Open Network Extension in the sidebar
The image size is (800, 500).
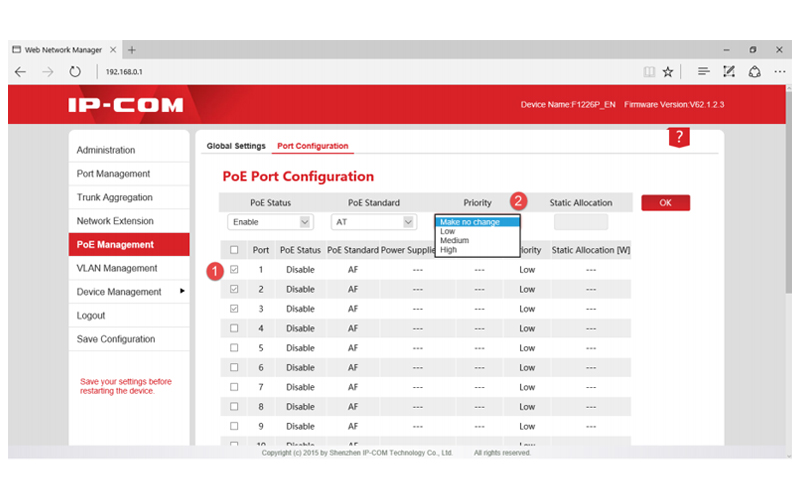129,221
